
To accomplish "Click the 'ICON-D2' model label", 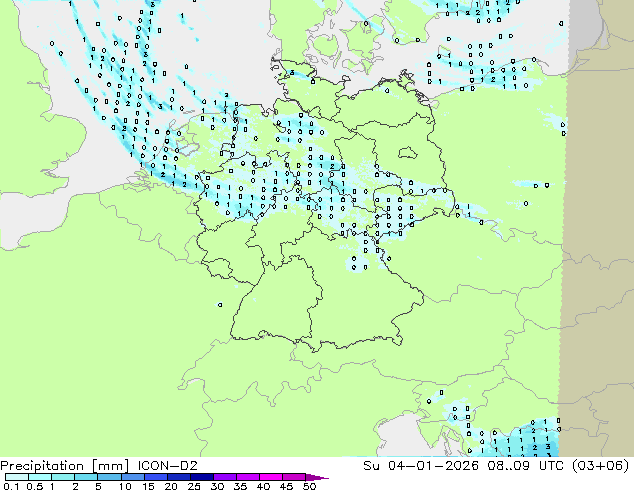I will click(x=167, y=466).
